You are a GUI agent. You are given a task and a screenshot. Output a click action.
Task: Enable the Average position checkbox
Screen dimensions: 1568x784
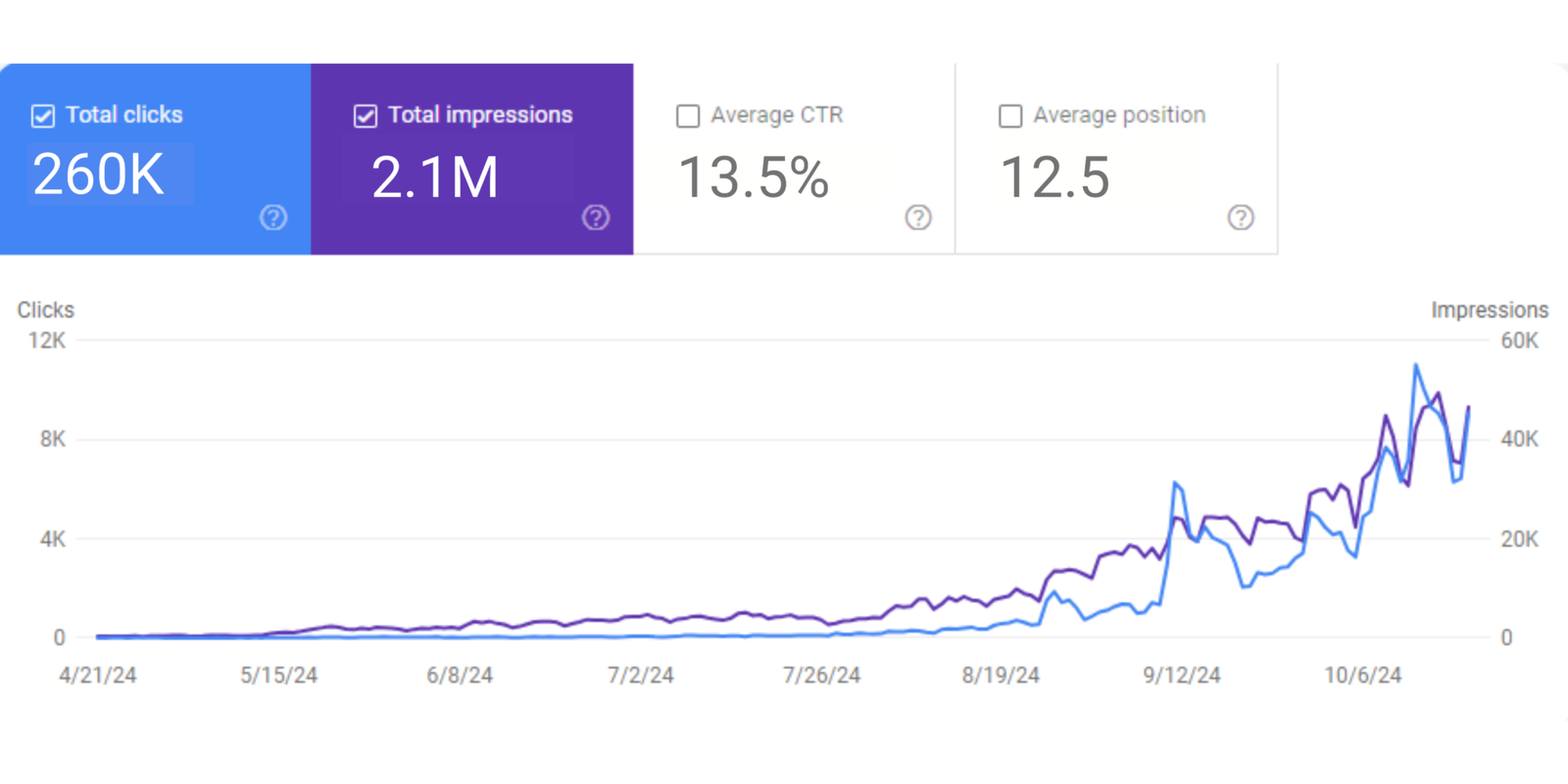tap(1010, 116)
